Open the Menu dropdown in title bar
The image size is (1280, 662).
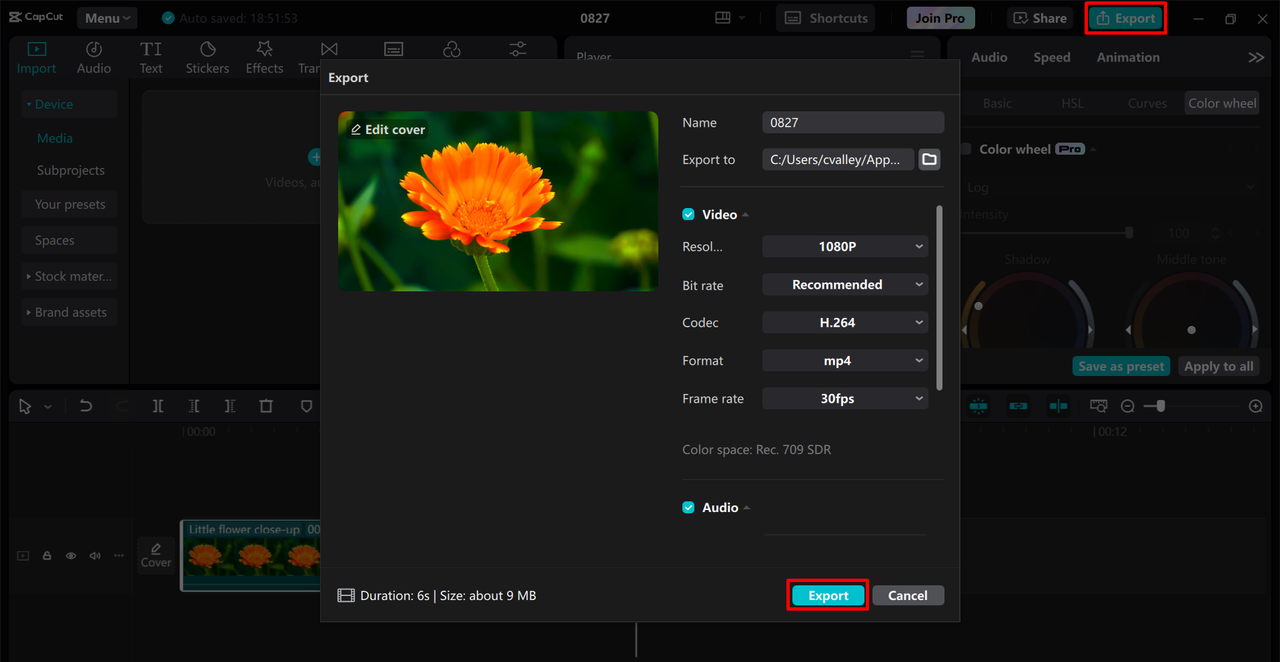tap(108, 18)
